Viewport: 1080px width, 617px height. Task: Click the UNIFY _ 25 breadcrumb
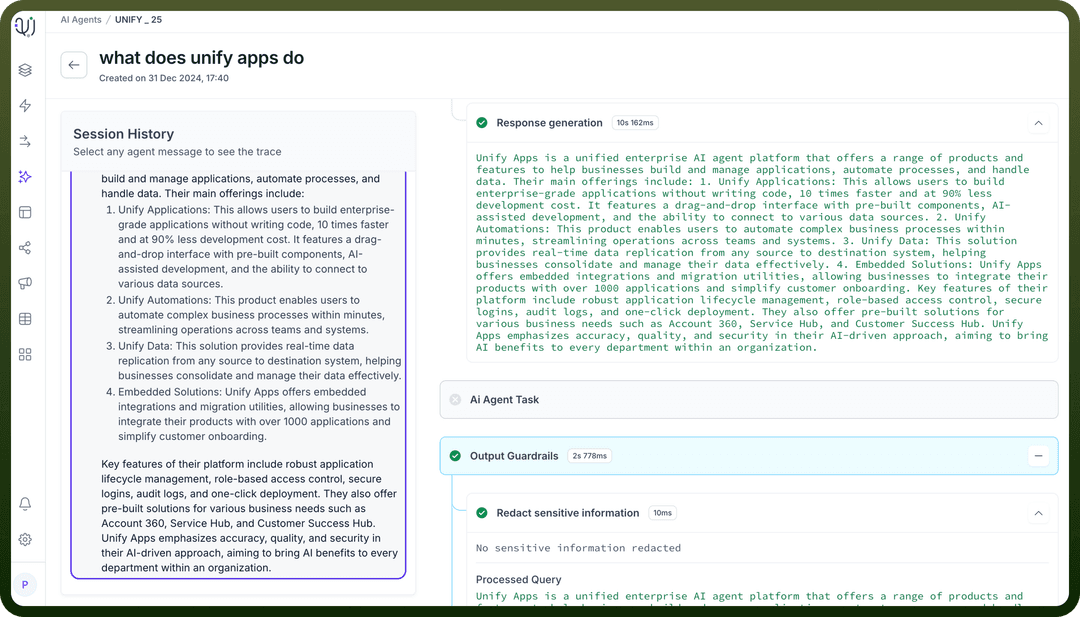tap(138, 20)
